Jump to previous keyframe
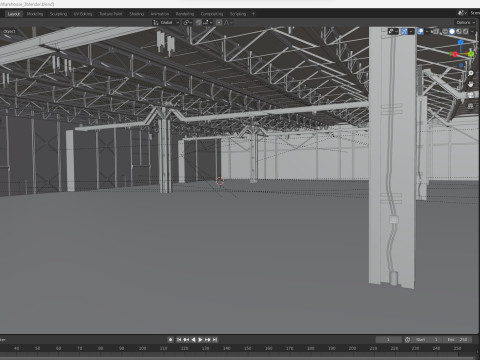Viewport: 480px width, 360px height. click(x=186, y=340)
